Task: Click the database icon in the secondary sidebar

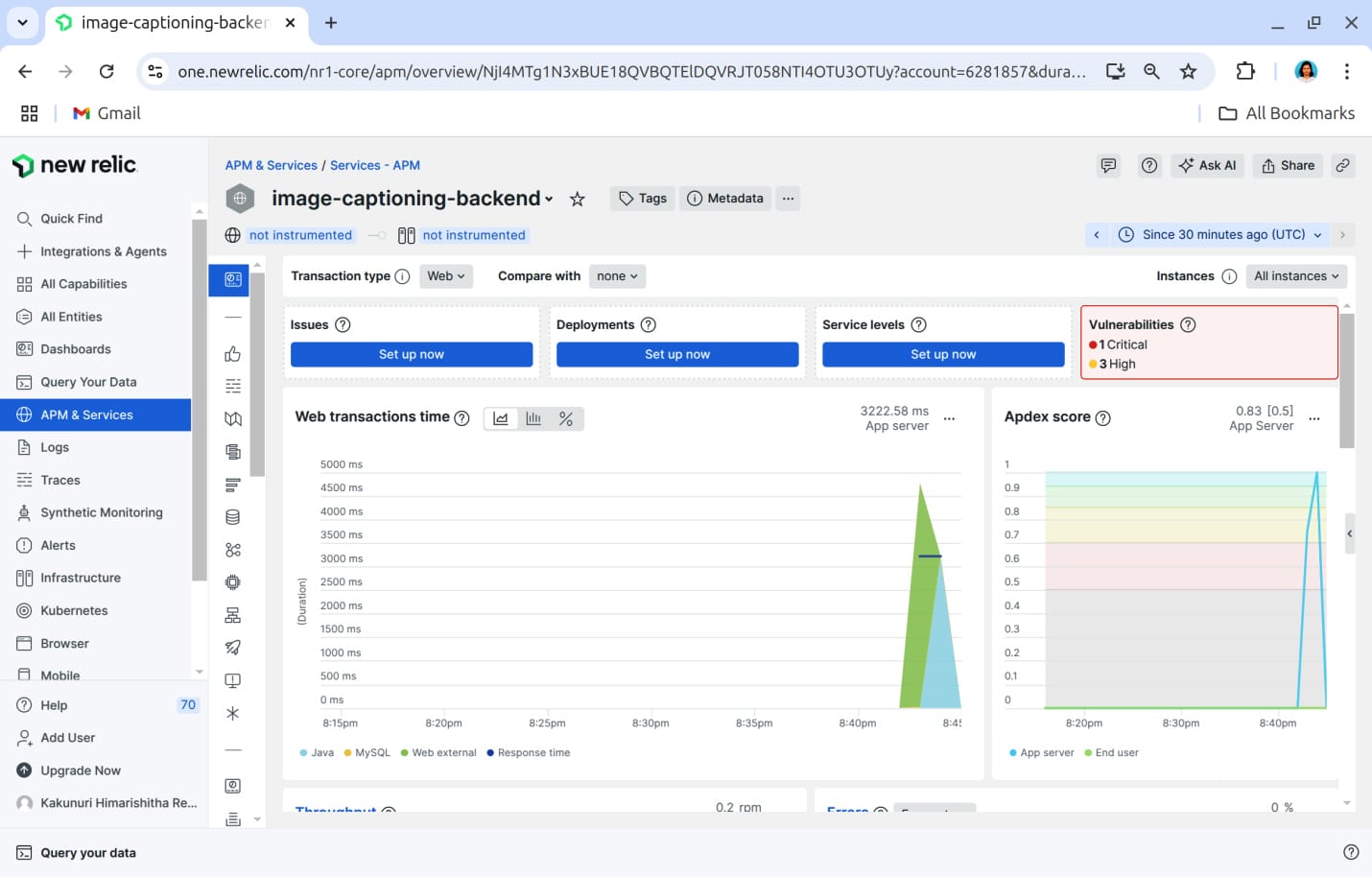Action: pos(232,517)
